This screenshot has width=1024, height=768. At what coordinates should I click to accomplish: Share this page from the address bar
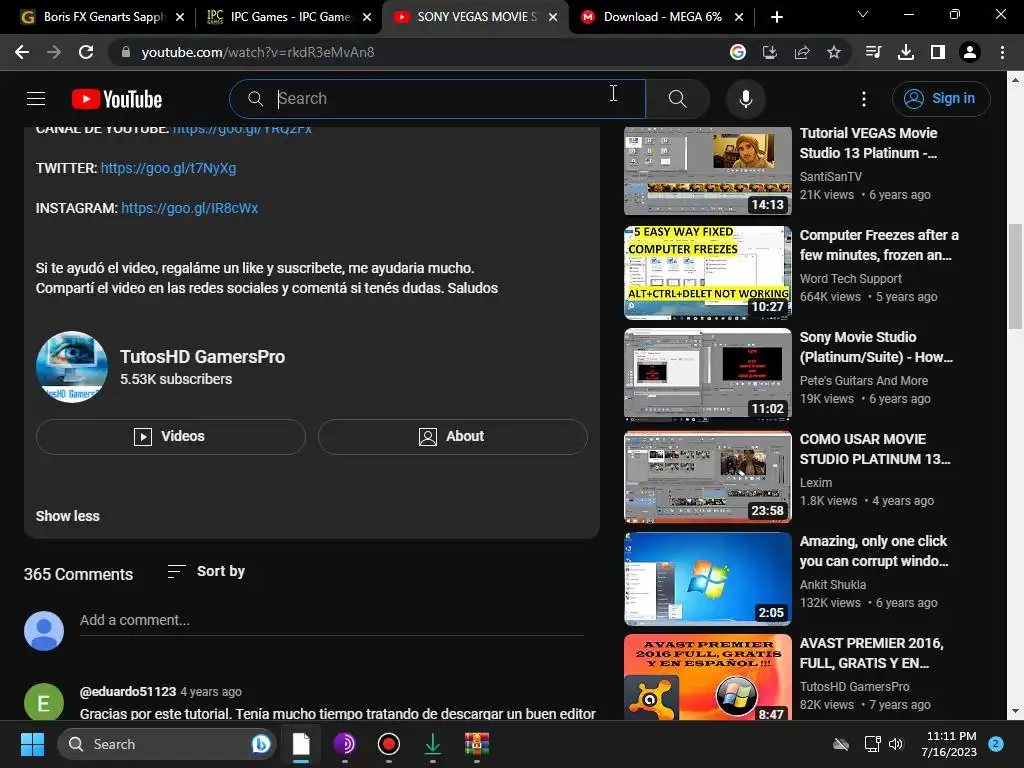[x=802, y=52]
